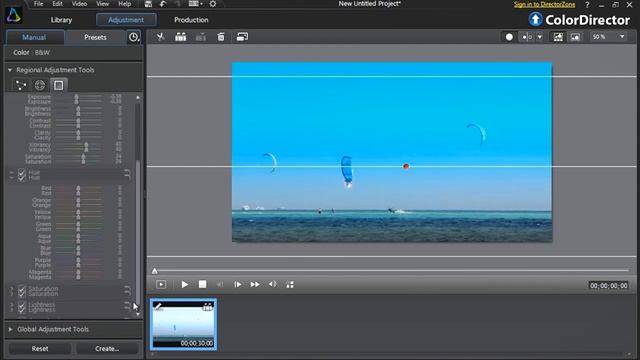
Task: Open the File menu
Action: [x=38, y=4]
